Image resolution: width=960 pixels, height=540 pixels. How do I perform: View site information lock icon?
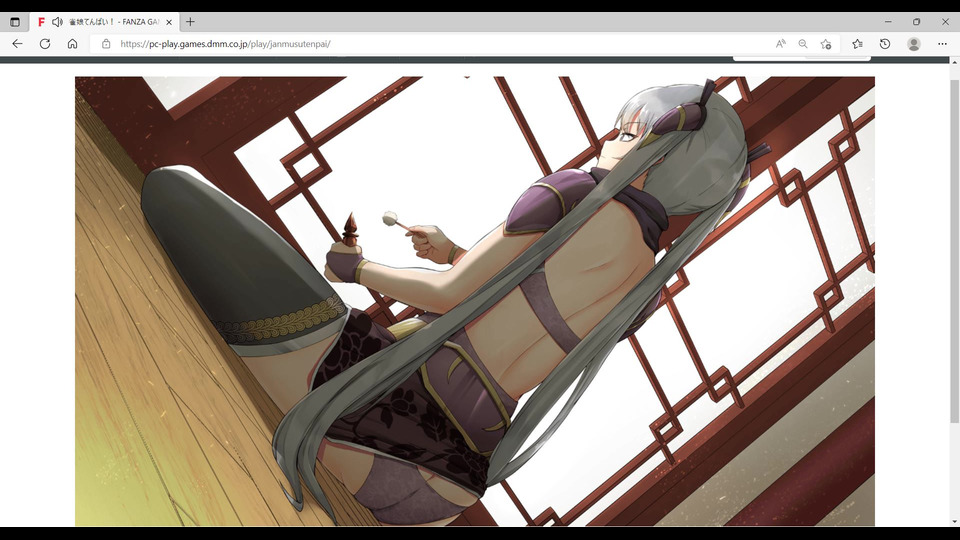coord(106,44)
